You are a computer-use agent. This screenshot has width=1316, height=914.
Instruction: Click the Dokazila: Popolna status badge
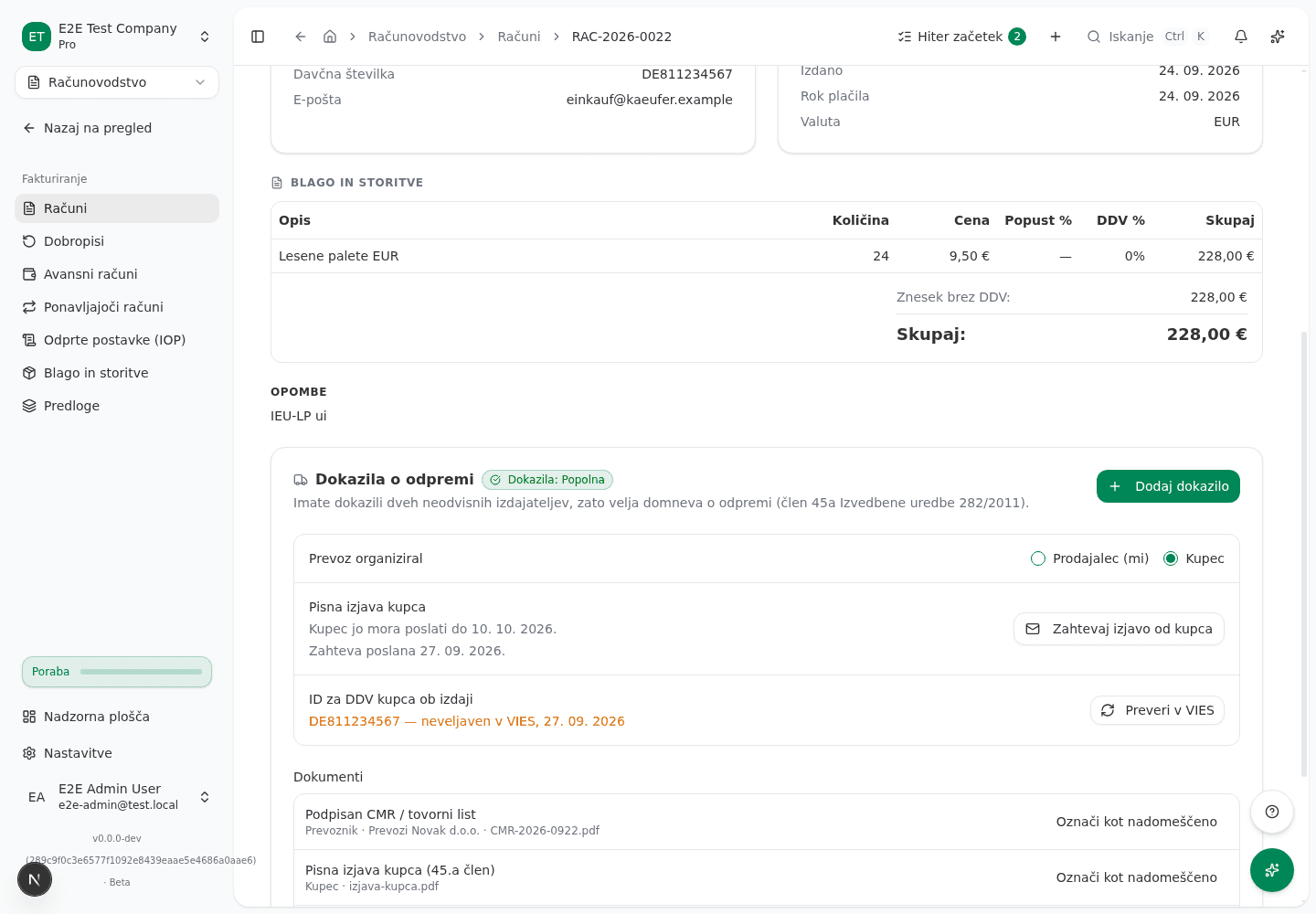coord(547,480)
